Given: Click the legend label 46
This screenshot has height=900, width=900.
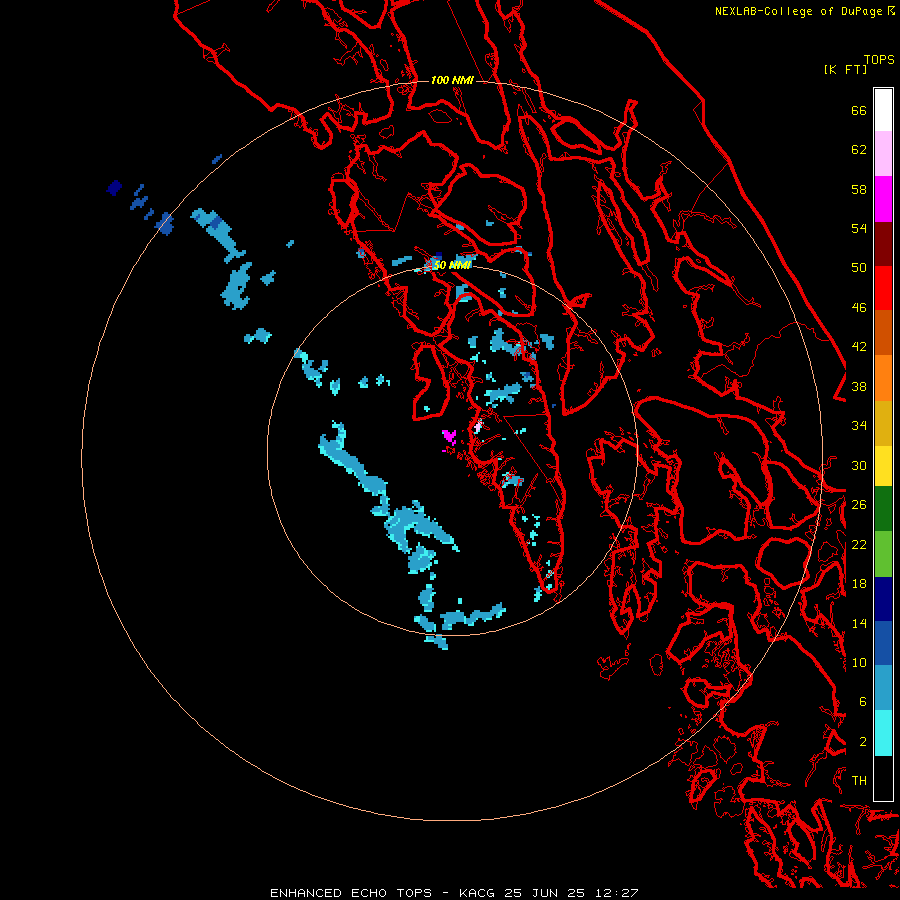Looking at the screenshot, I should point(859,308).
